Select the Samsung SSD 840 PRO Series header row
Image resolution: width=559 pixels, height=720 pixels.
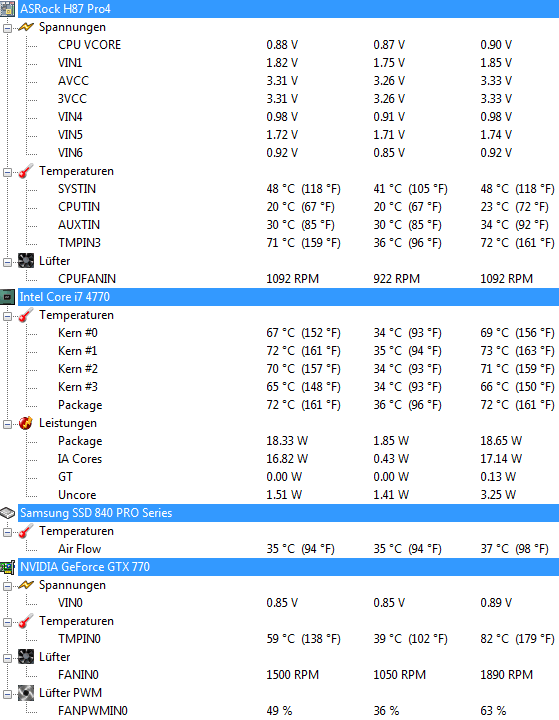coord(288,513)
